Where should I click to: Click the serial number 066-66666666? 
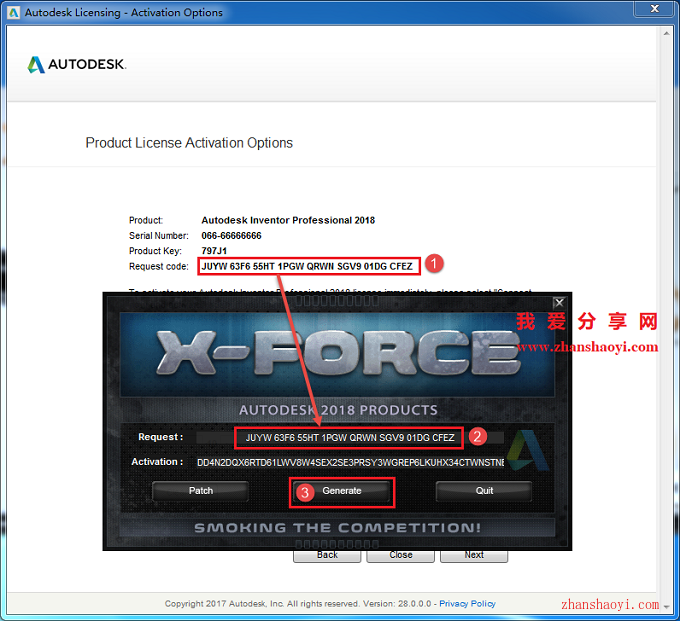(x=231, y=236)
